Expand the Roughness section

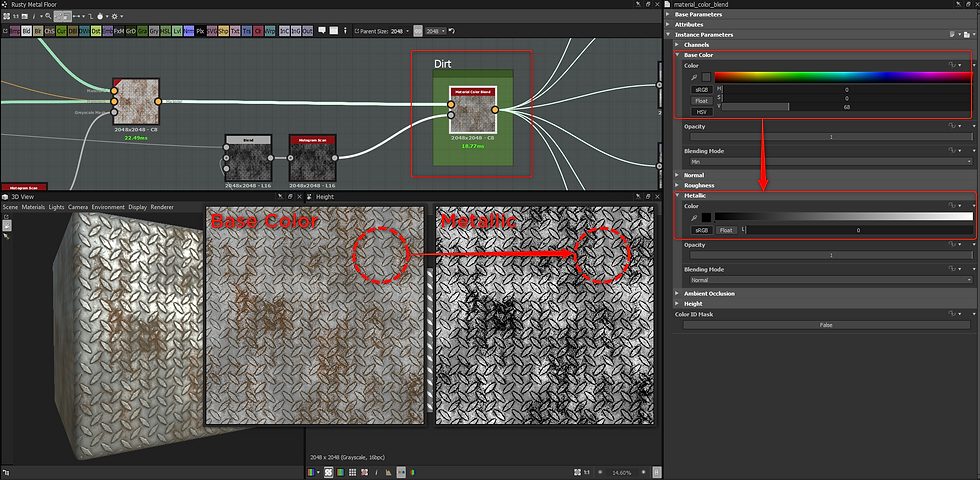pos(678,185)
